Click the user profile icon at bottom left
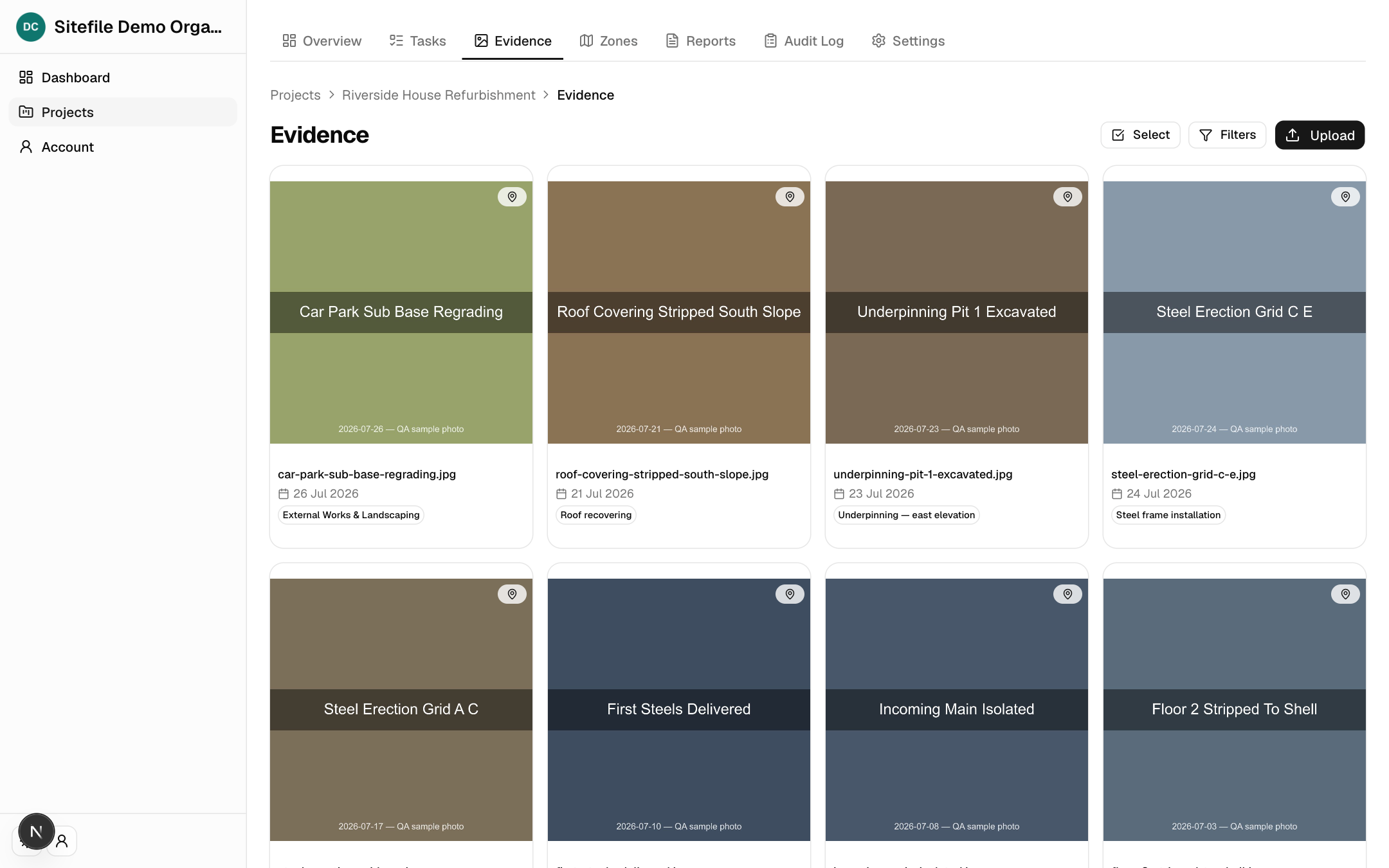The height and width of the screenshot is (868, 1389). click(62, 841)
